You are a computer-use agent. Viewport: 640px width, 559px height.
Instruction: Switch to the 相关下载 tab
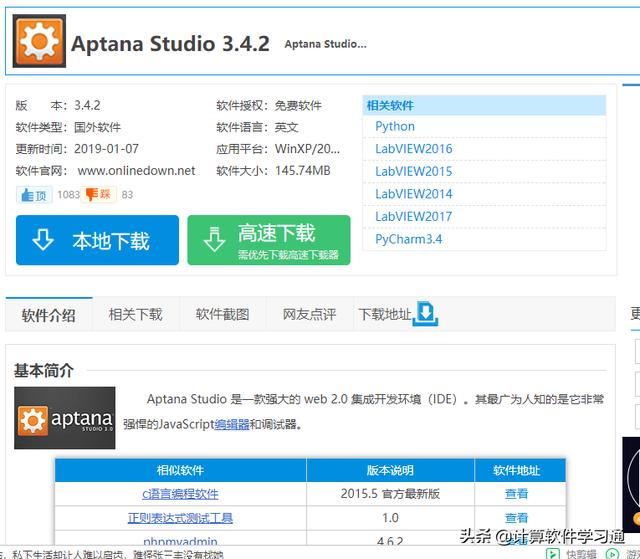click(136, 315)
